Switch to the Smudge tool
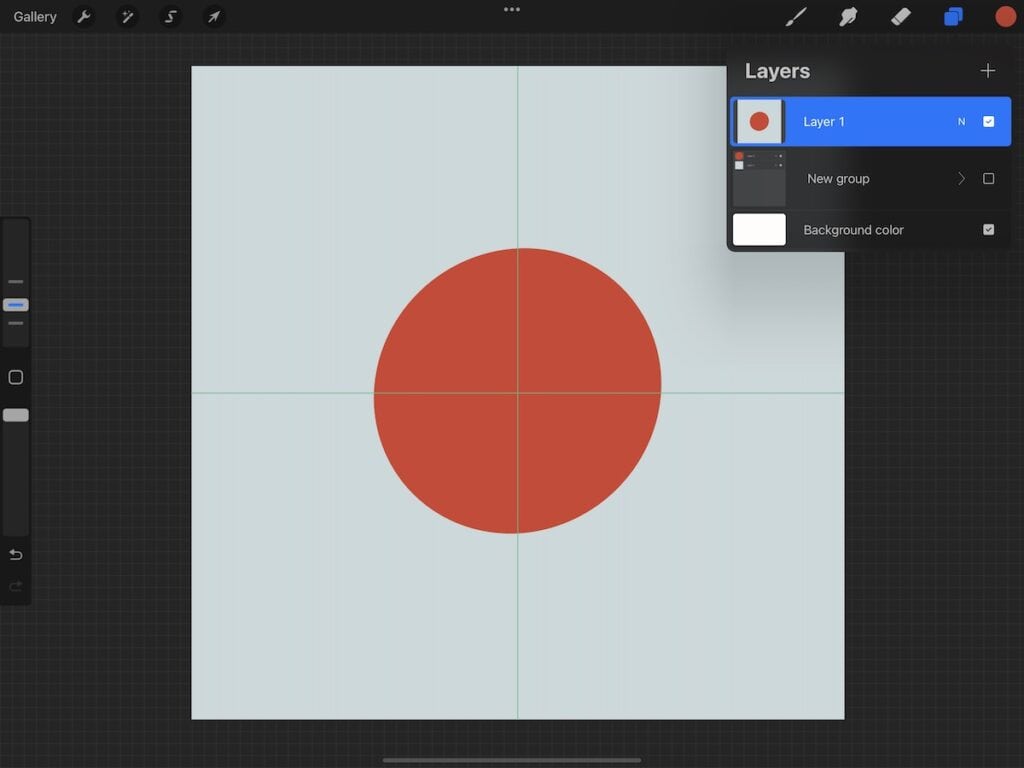The width and height of the screenshot is (1024, 768). [x=848, y=16]
